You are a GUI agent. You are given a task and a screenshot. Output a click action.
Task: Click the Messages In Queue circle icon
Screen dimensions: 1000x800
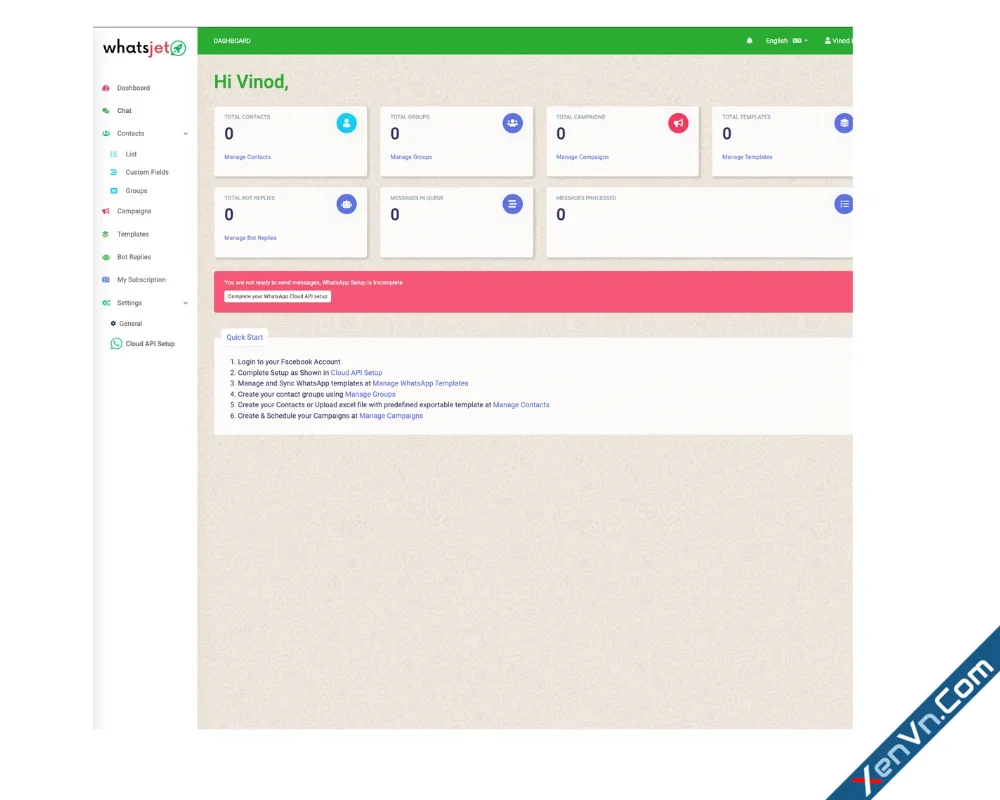click(x=512, y=203)
